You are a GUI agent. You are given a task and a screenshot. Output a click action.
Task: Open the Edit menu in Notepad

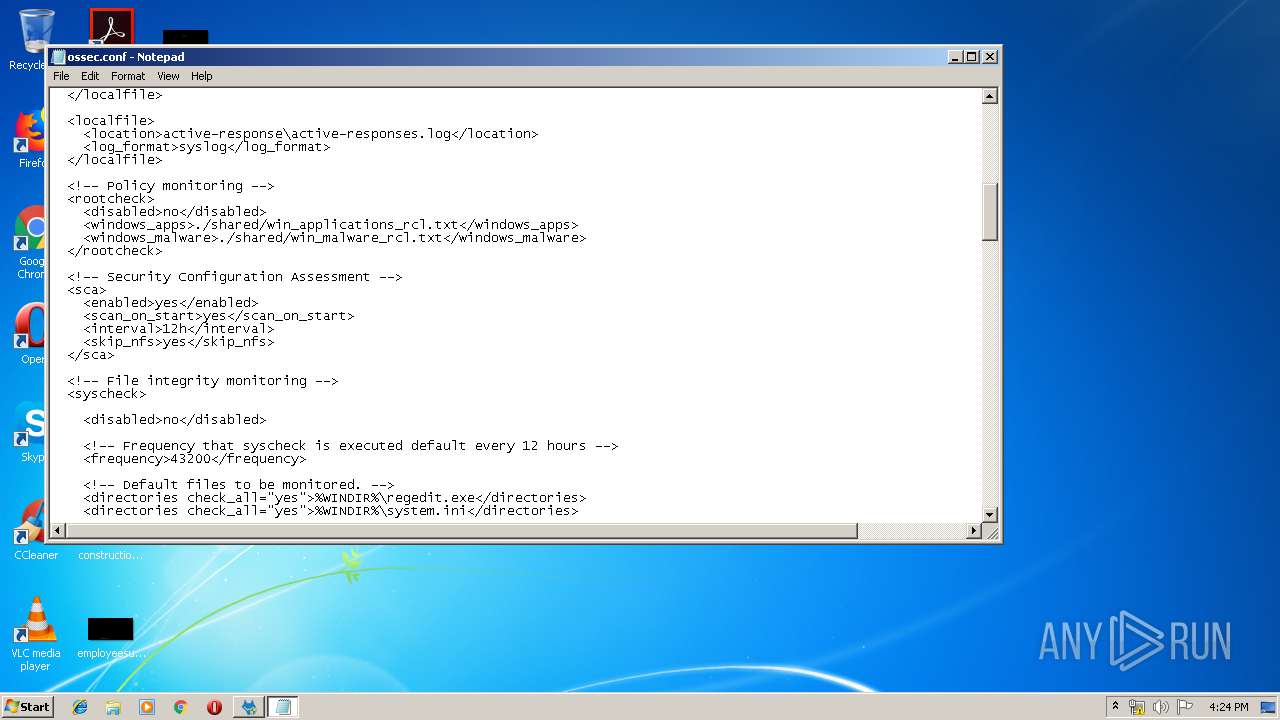[x=90, y=76]
